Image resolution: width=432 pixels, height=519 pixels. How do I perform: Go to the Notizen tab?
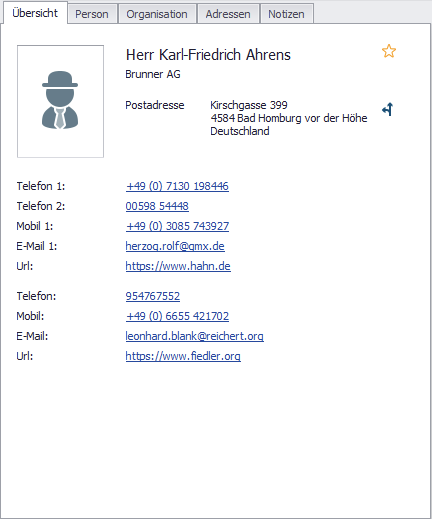(x=286, y=14)
